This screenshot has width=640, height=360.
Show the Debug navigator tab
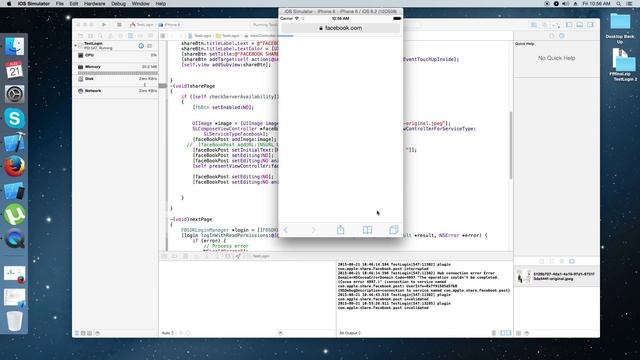[130, 36]
